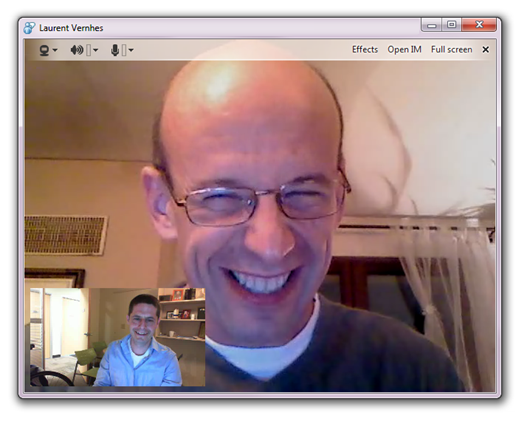Click the webcam icon in the toolbar

tap(44, 50)
